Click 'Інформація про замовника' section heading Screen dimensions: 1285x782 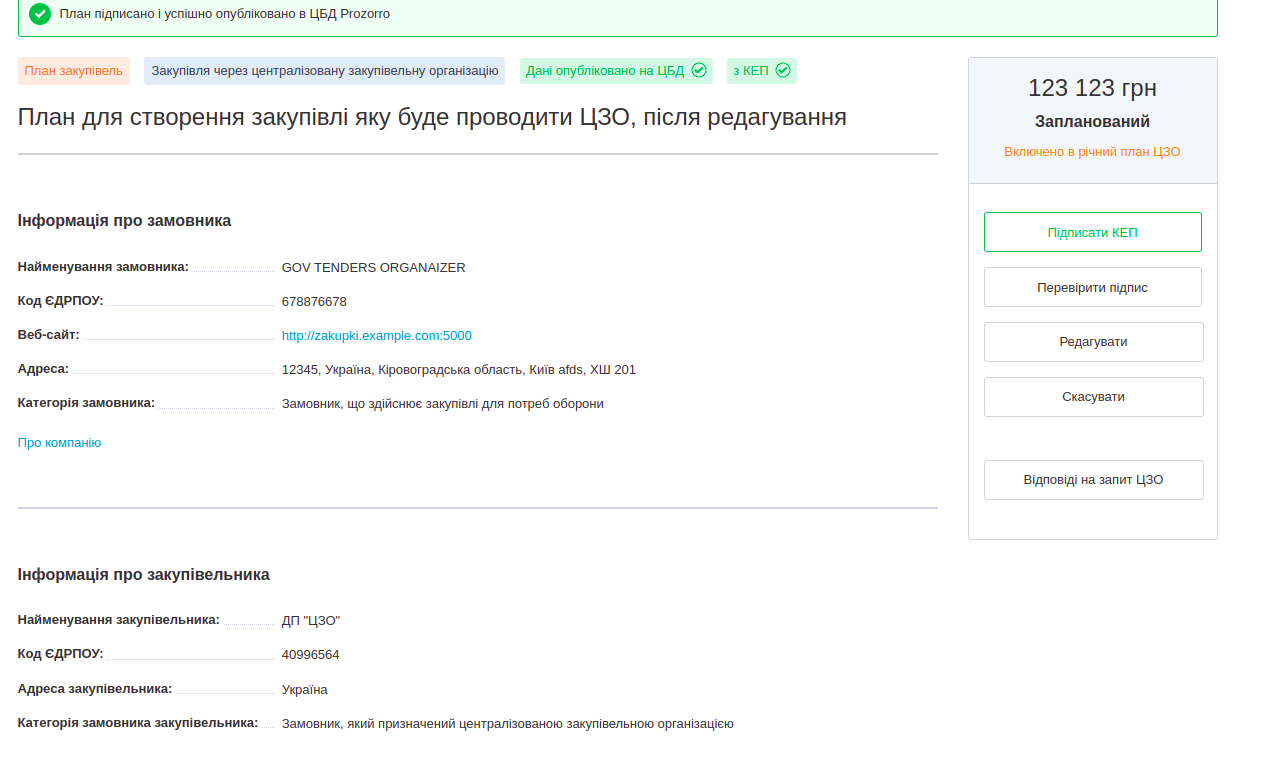(124, 221)
